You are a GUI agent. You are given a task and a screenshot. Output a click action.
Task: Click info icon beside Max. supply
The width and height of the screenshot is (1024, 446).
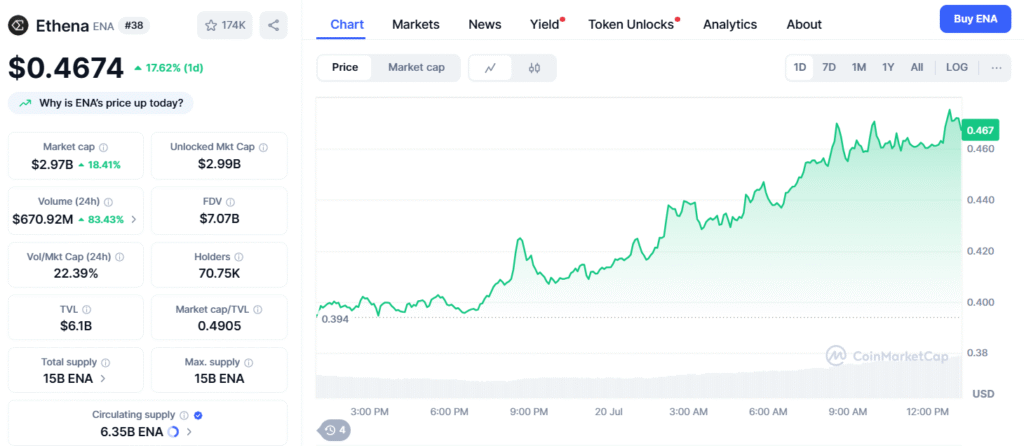249,362
